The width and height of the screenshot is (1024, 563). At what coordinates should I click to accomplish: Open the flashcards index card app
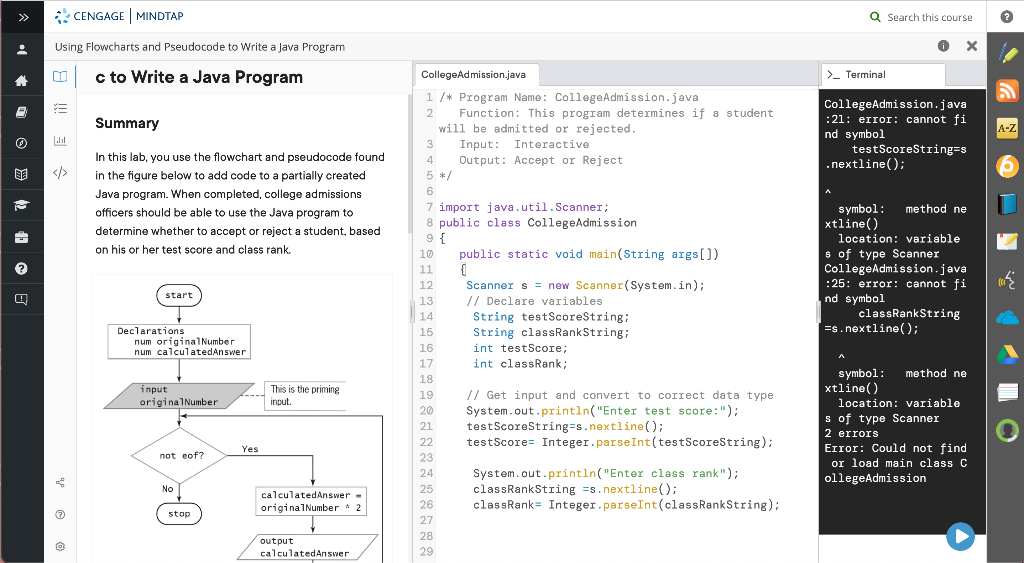1007,393
